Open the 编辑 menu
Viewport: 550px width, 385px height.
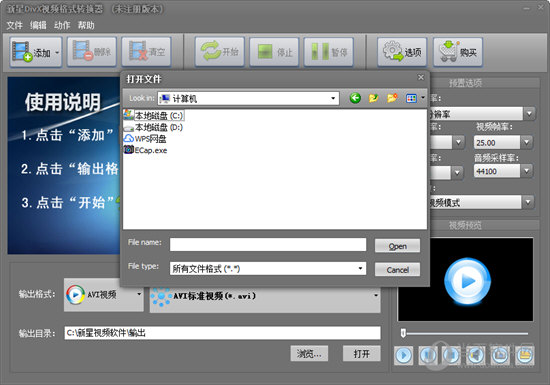point(38,25)
